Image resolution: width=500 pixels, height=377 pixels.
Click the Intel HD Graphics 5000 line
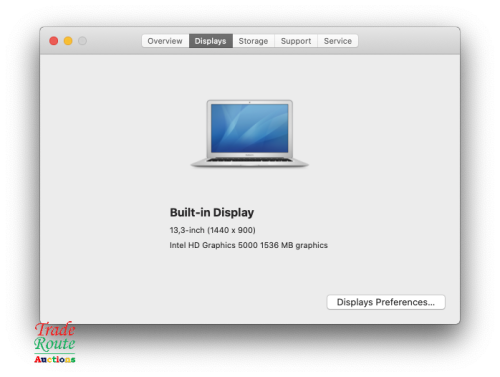249,245
